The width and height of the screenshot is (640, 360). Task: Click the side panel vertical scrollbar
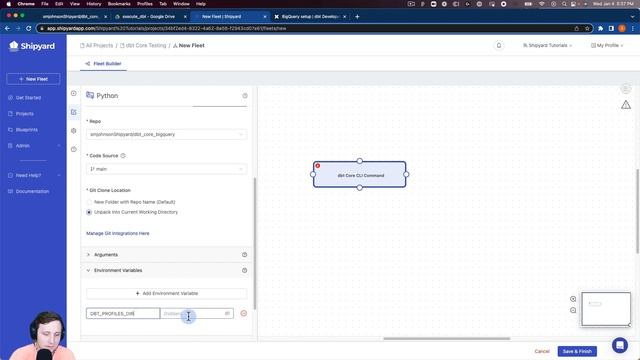255,243
